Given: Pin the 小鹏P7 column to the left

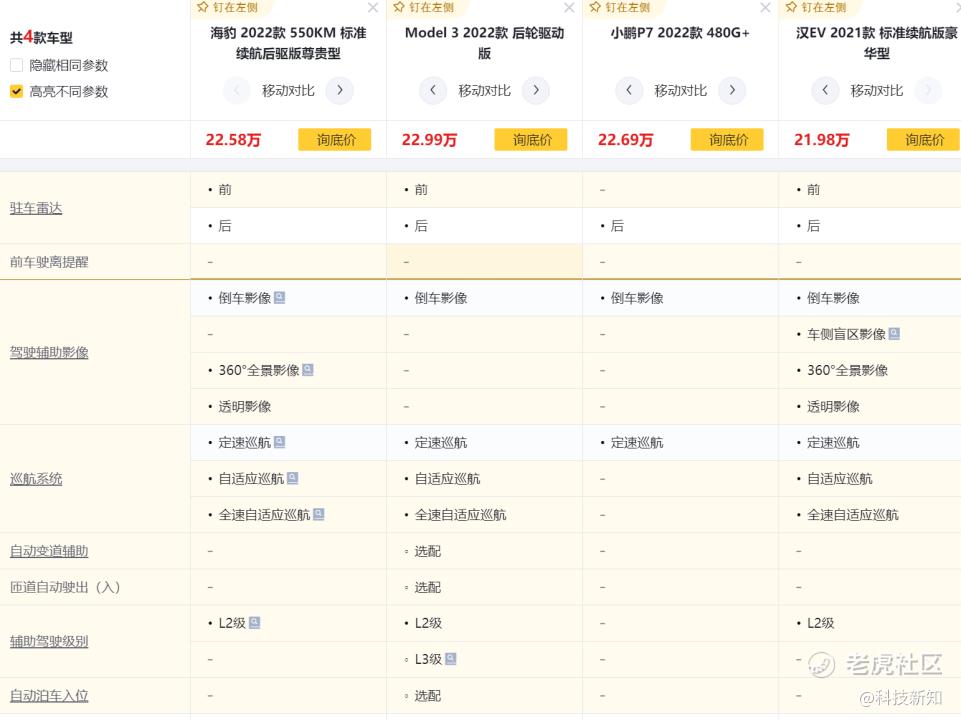Looking at the screenshot, I should [x=620, y=7].
